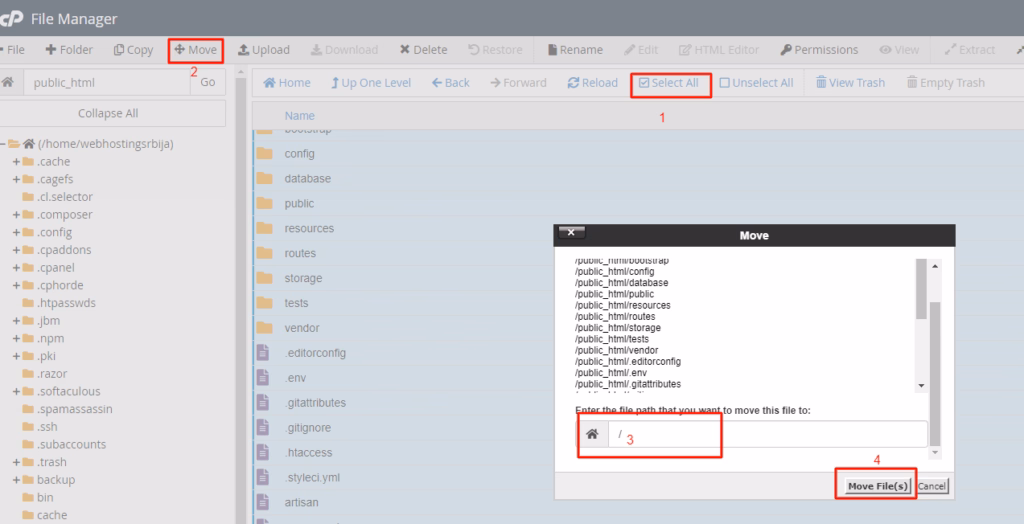
Task: Click the cPanel logo icon
Action: pos(11,18)
